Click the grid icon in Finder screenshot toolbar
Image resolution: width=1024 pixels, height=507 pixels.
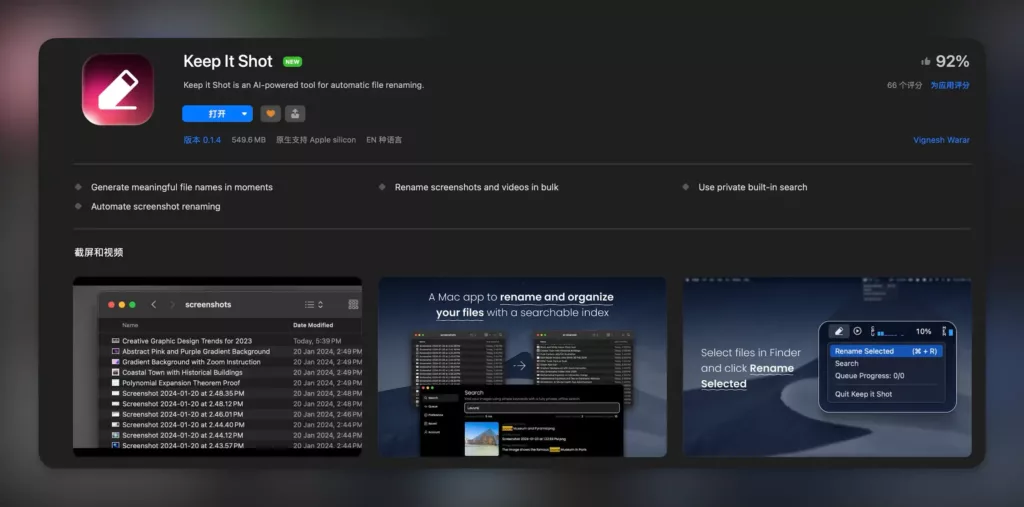point(353,304)
